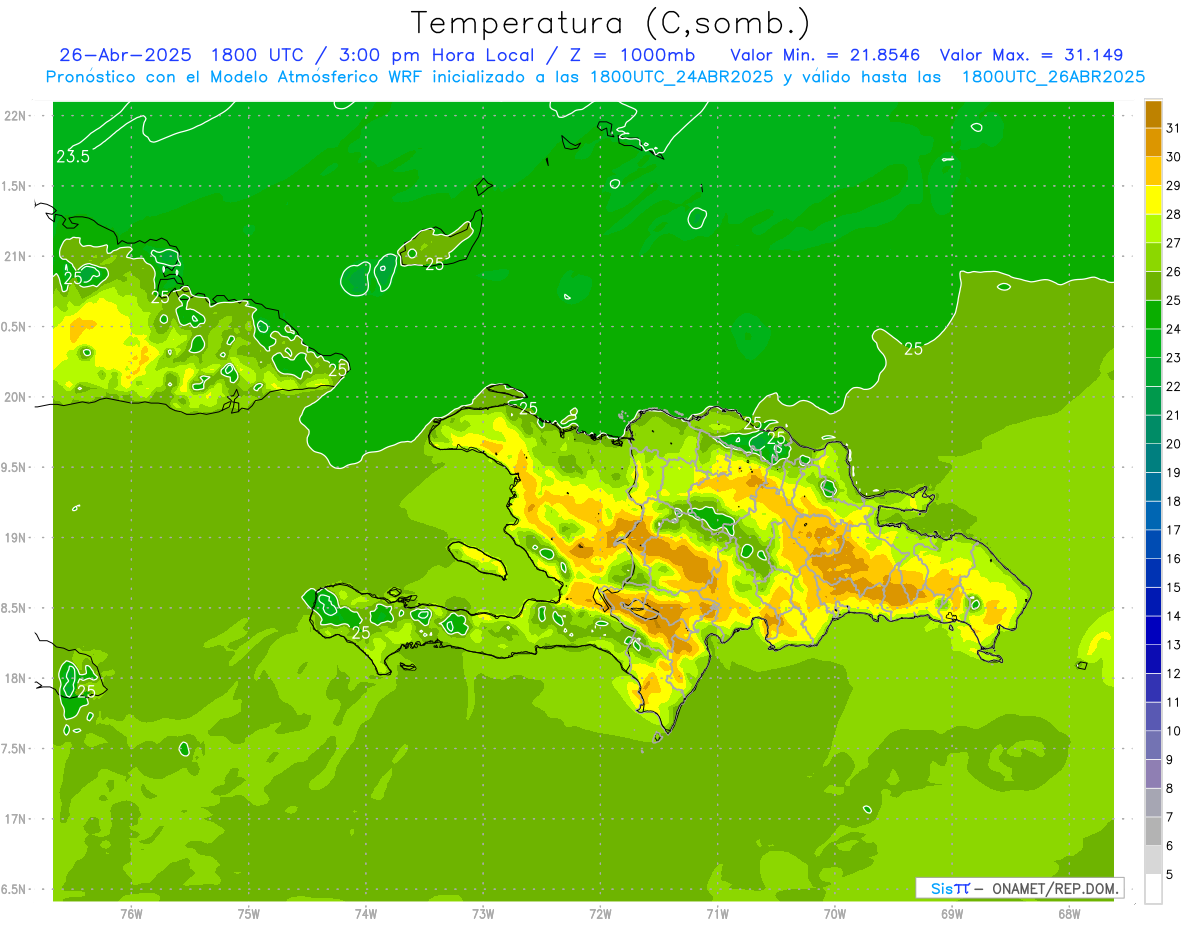The height and width of the screenshot is (927, 1200).
Task: Select longitude axis label '69W'
Action: pos(952,914)
